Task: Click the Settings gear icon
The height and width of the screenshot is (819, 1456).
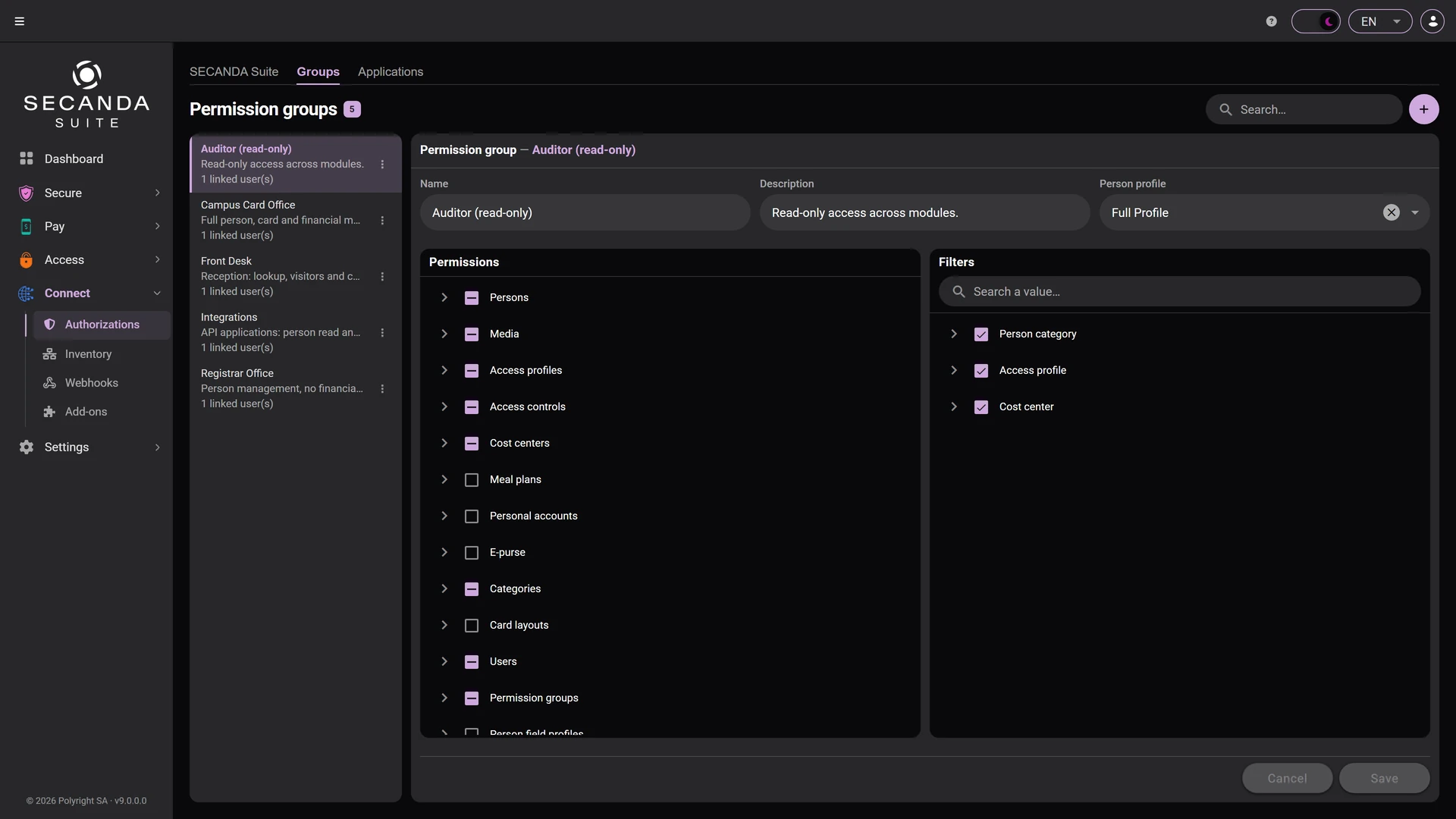Action: pos(27,447)
